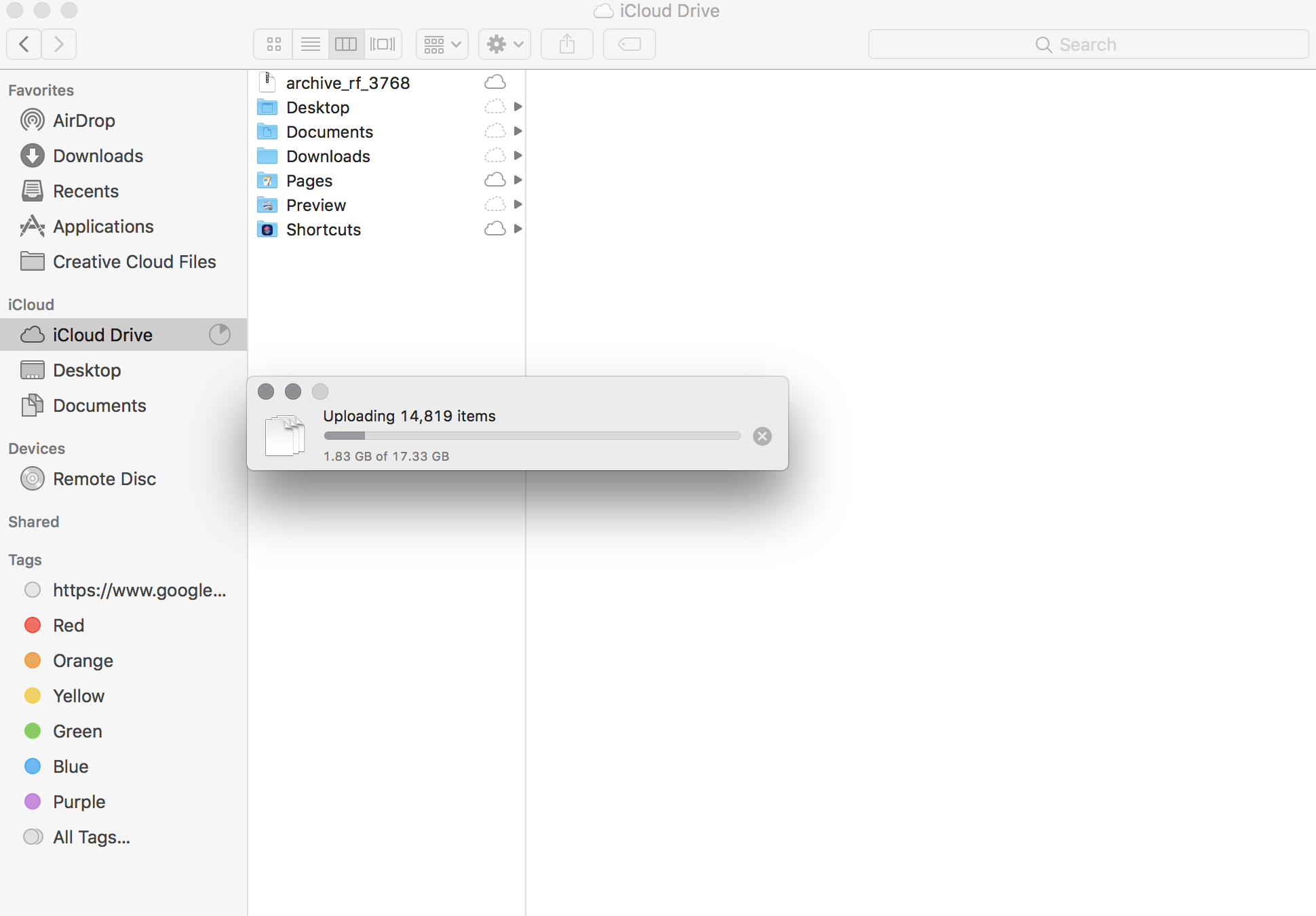
Task: Click the upload progress bar
Action: [531, 435]
